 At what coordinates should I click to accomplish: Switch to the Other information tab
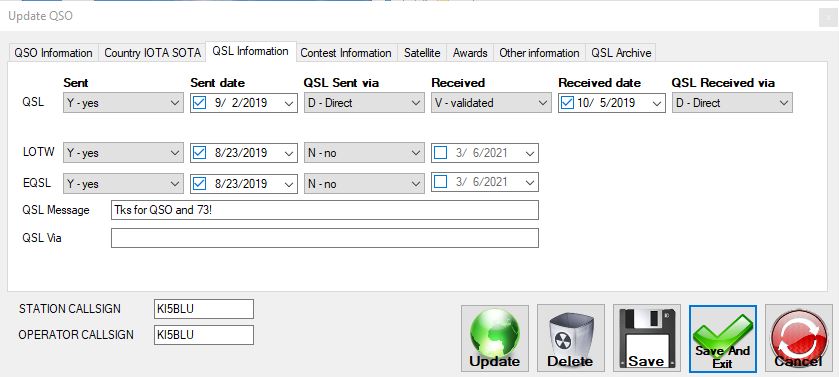[539, 53]
